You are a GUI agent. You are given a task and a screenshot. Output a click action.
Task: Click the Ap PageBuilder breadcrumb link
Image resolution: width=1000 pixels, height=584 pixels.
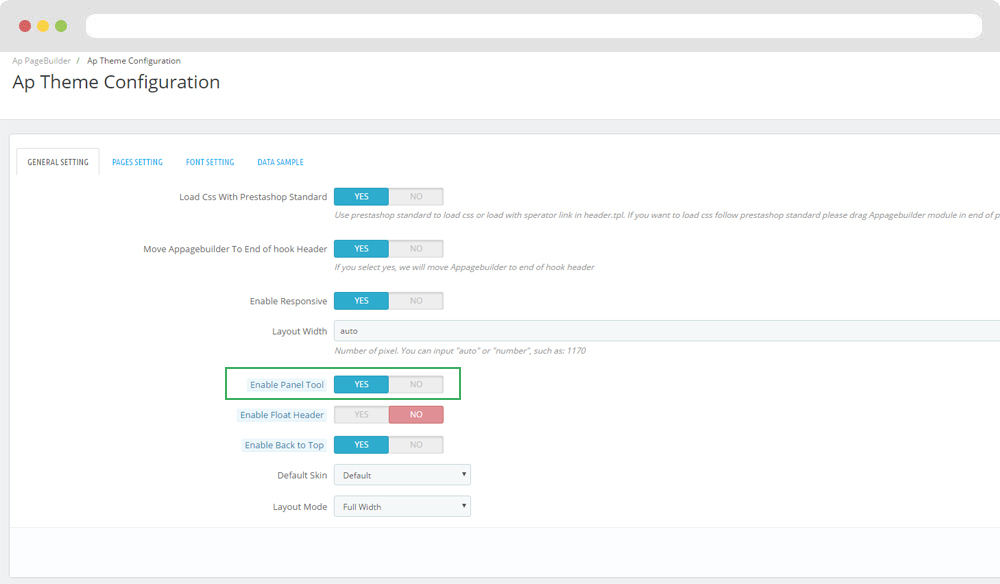[41, 61]
